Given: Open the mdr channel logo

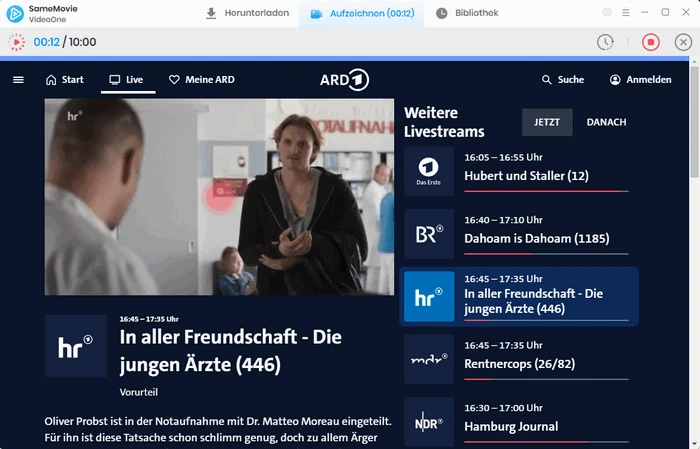Looking at the screenshot, I should (x=429, y=359).
